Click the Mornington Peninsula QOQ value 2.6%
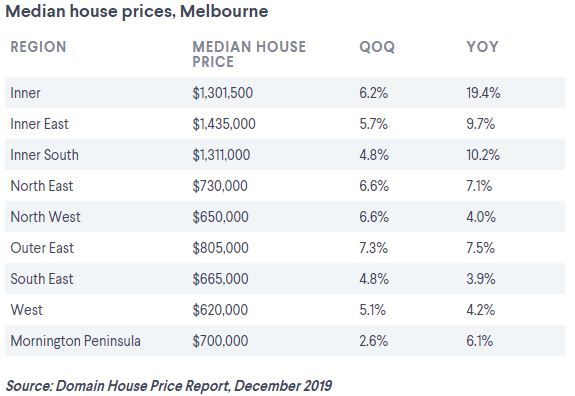Viewport: 575px width, 396px height. click(373, 341)
